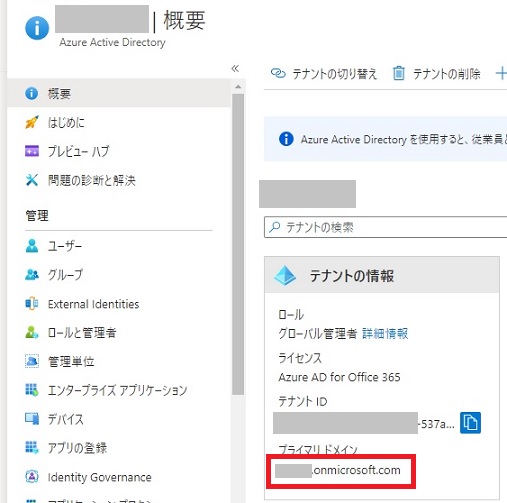The width and height of the screenshot is (507, 503).
Task: Select ロールと管理者 menu label
Action: 82,333
